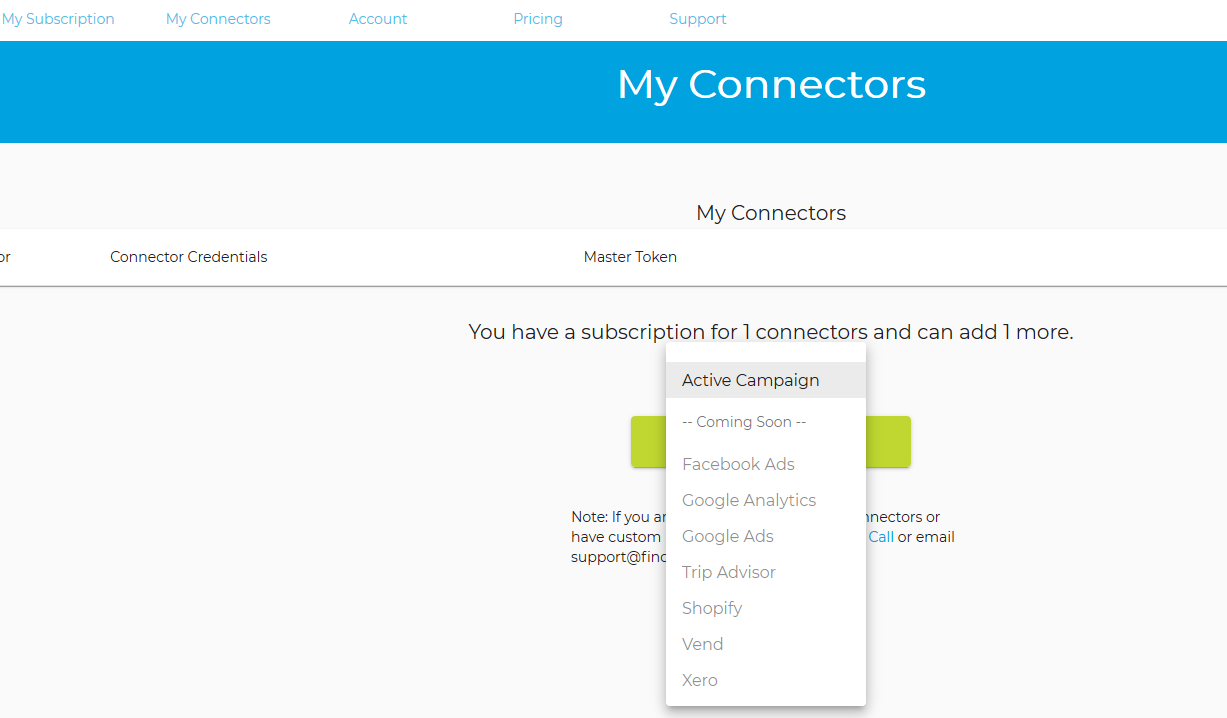This screenshot has width=1227, height=718.
Task: Follow the 'Call' link in the note
Action: click(x=881, y=537)
